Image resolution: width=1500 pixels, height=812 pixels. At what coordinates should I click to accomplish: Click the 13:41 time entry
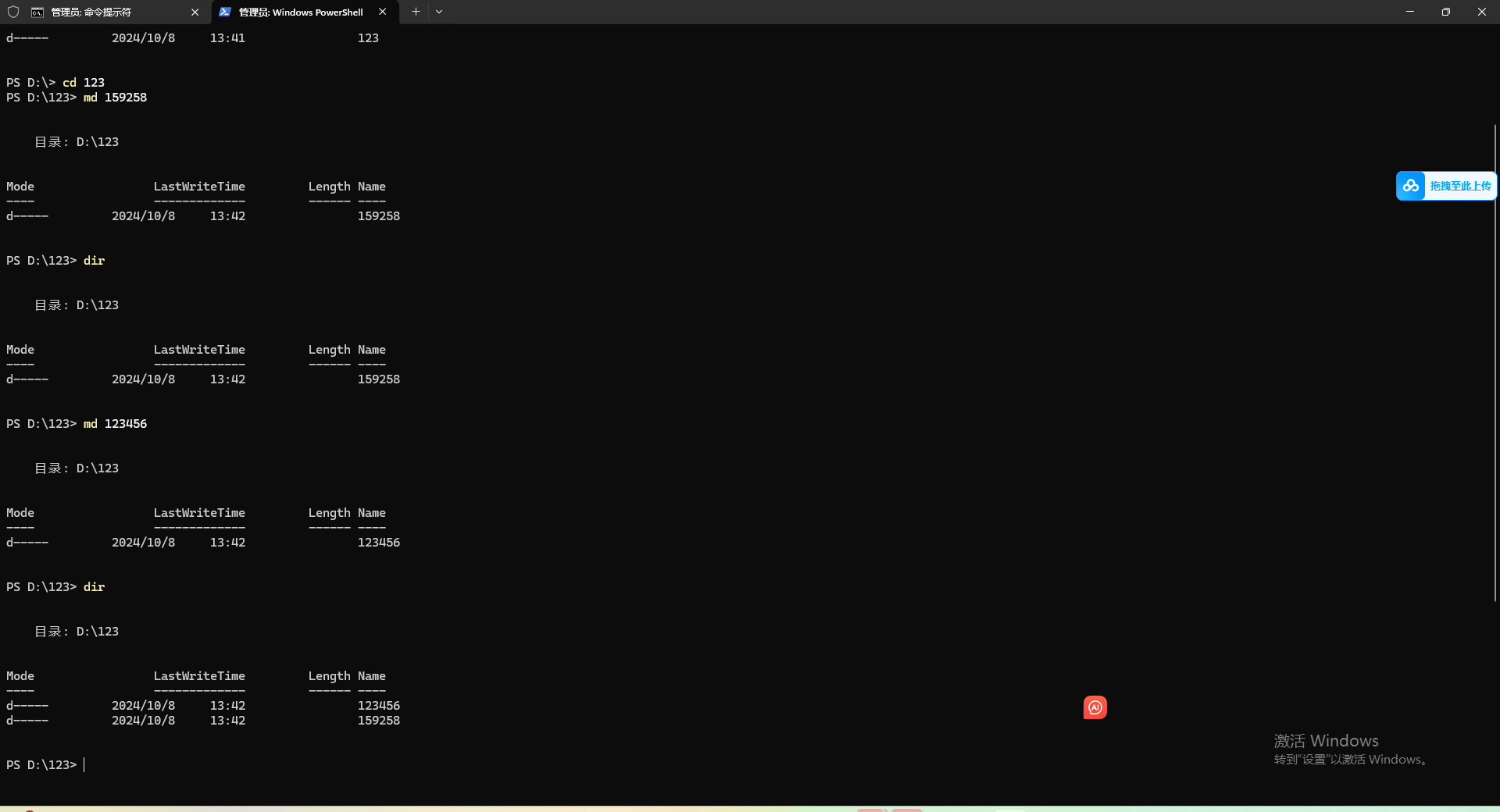[x=227, y=38]
